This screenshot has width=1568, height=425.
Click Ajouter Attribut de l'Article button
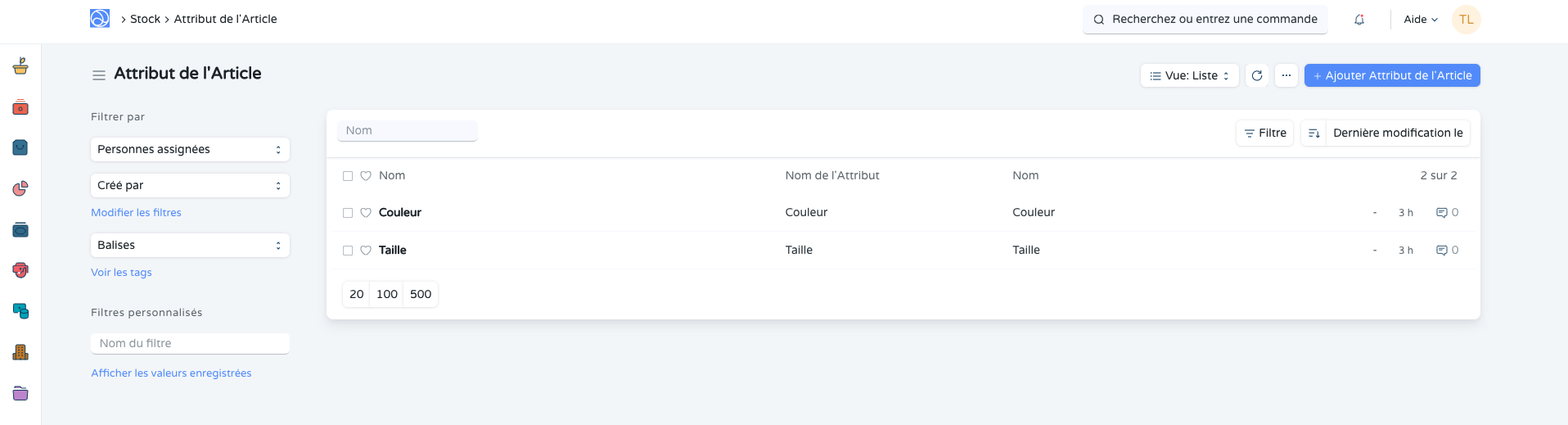pos(1392,75)
